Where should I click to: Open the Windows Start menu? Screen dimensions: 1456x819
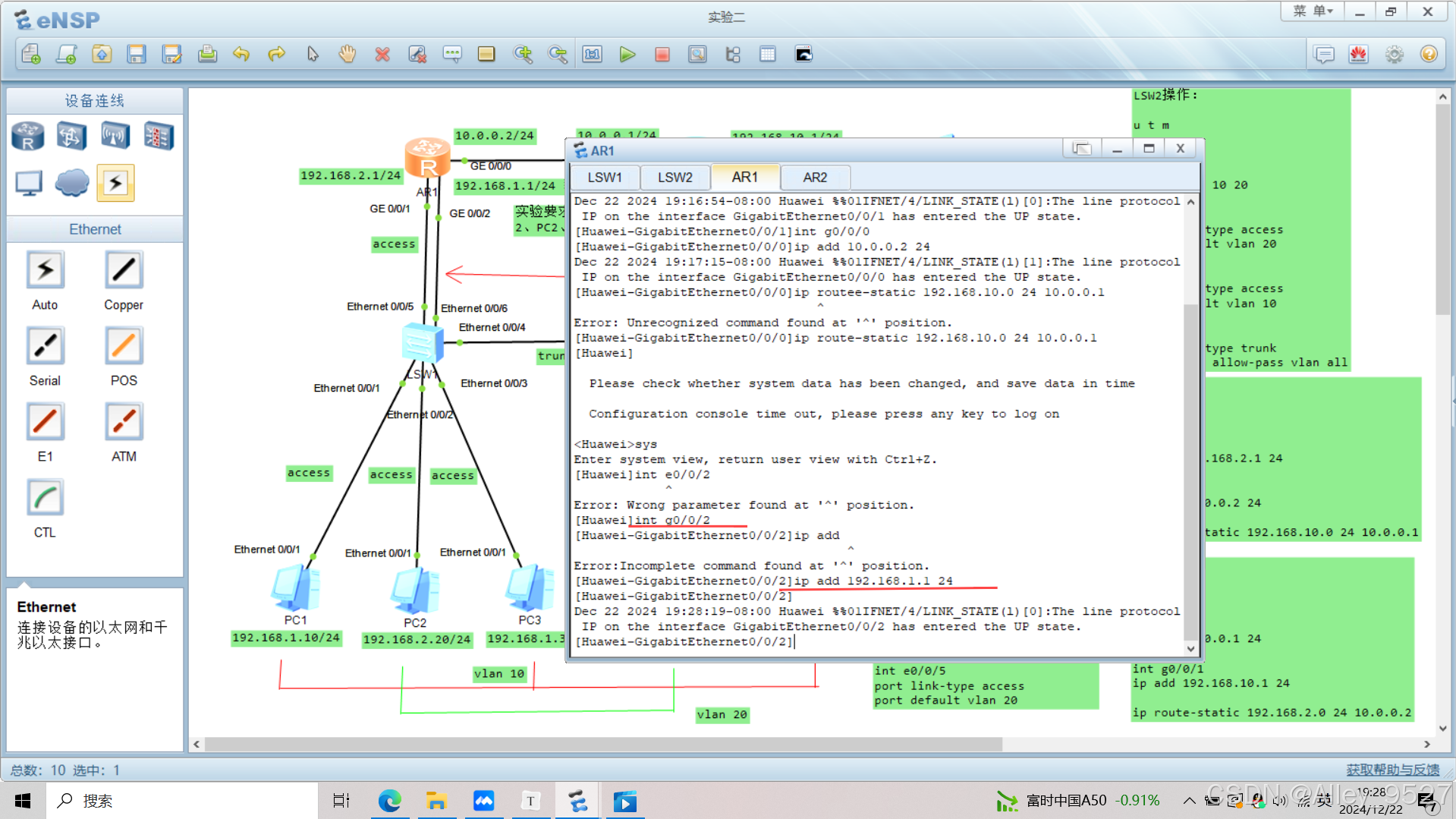coord(23,801)
